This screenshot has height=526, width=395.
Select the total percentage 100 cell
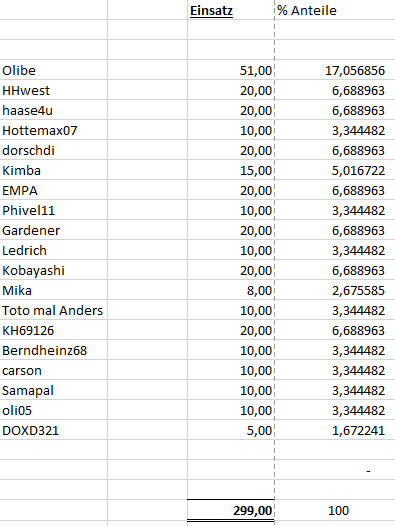(x=335, y=510)
